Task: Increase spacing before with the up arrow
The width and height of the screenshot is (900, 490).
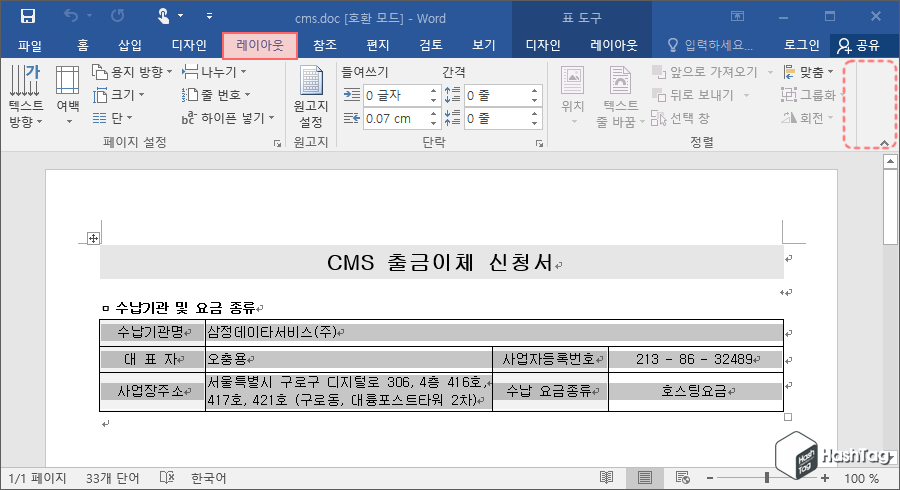Action: coord(534,91)
